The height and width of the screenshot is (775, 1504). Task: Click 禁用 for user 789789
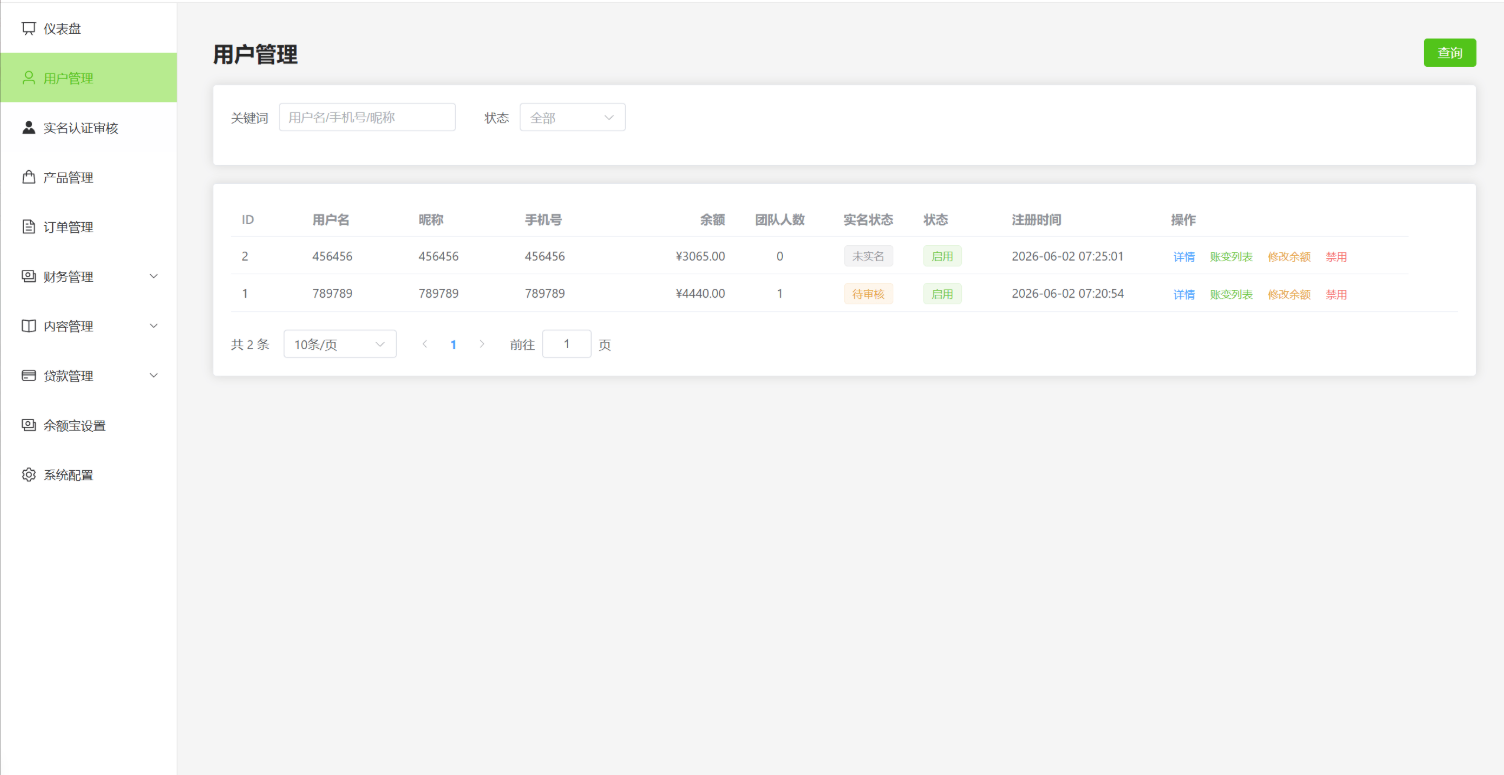[x=1336, y=294]
